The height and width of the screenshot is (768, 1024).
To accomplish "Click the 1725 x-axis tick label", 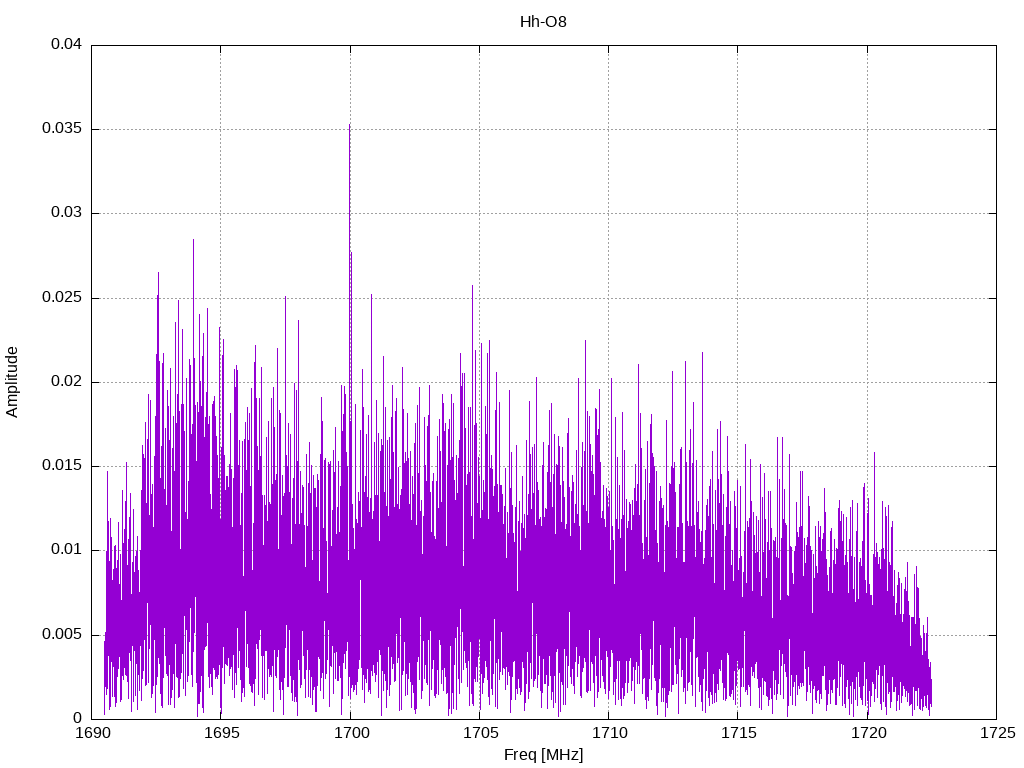I will [996, 733].
